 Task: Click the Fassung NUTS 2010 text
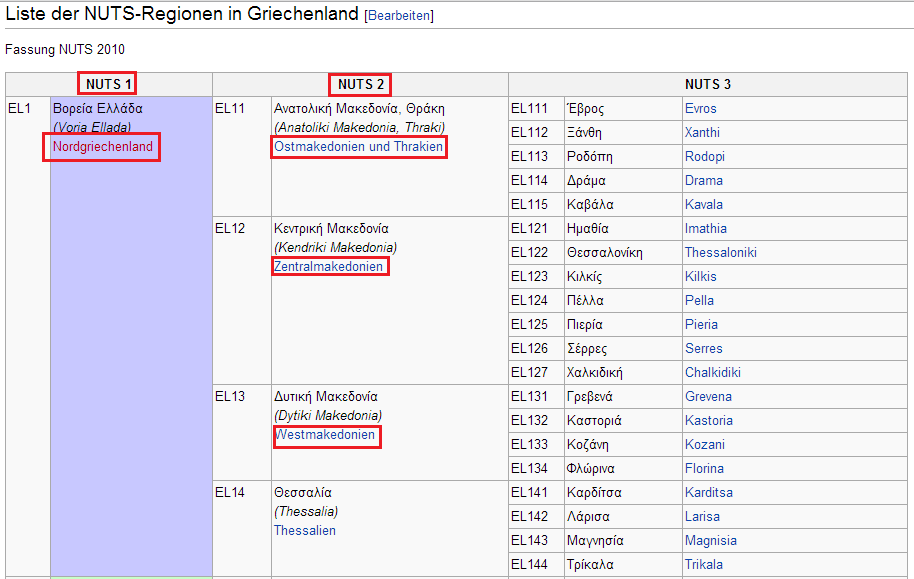(65, 50)
